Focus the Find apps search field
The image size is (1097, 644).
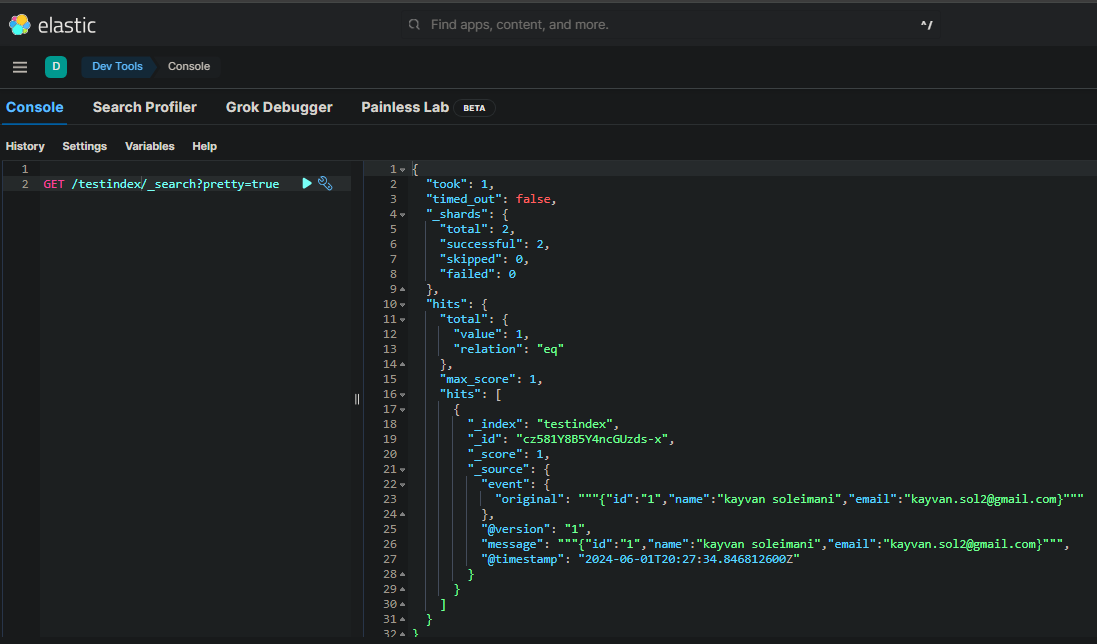670,24
